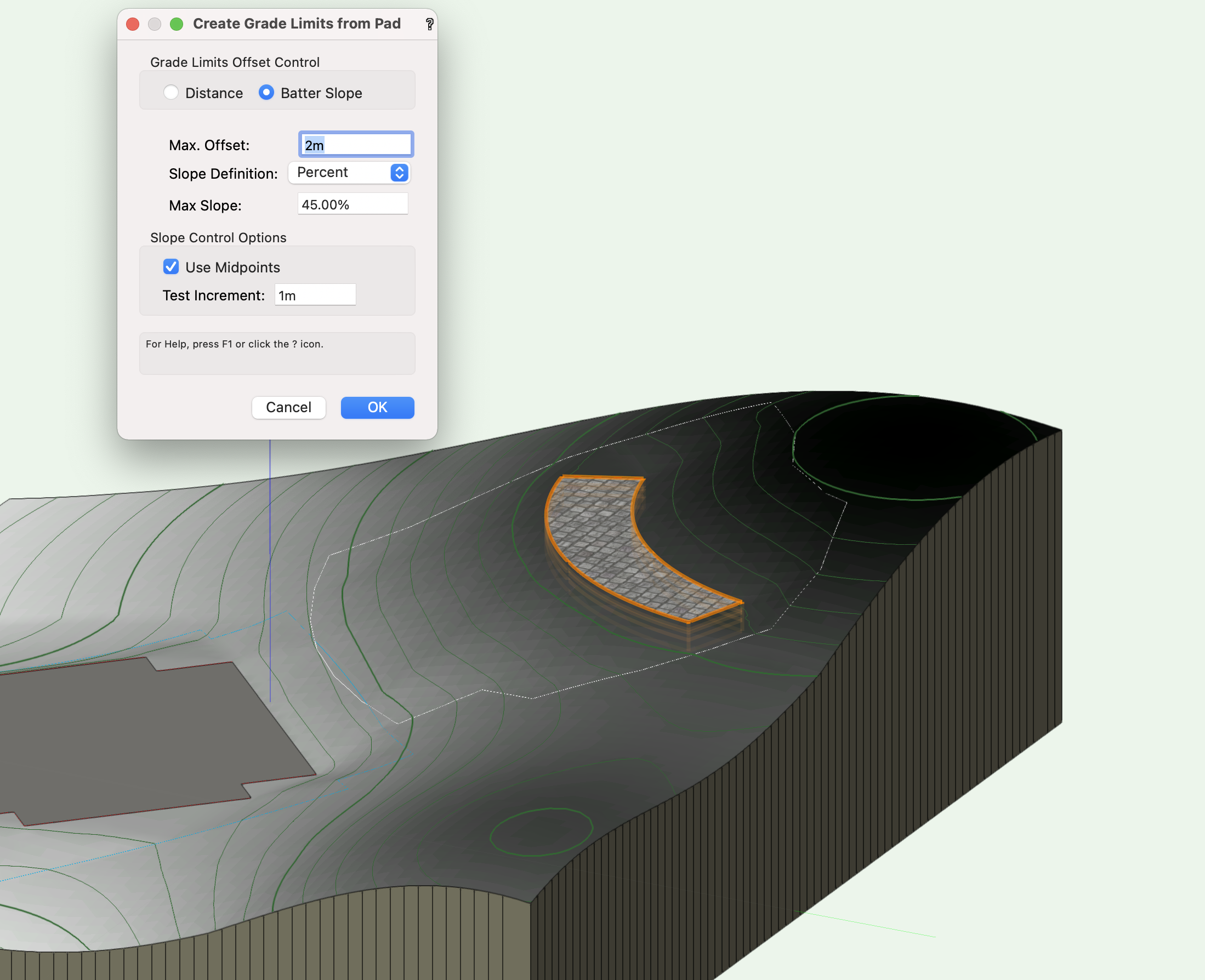The image size is (1205, 980).
Task: Click the dialog title bar text
Action: tap(297, 24)
